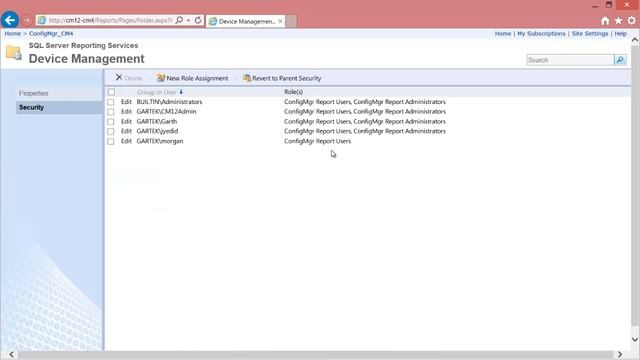640x360 pixels.
Task: Check the BUILTIN\Administrators row checkbox
Action: point(111,102)
